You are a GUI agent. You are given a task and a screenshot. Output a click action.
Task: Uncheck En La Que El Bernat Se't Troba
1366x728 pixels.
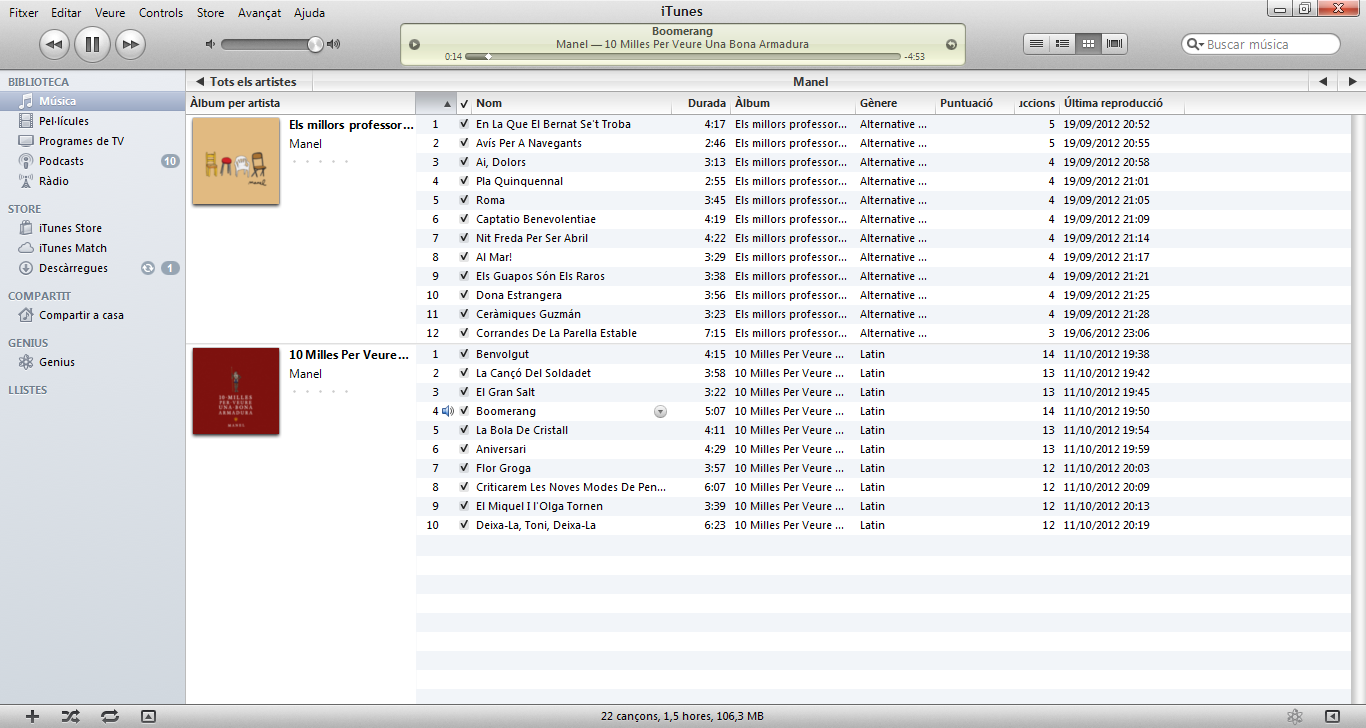tap(464, 124)
